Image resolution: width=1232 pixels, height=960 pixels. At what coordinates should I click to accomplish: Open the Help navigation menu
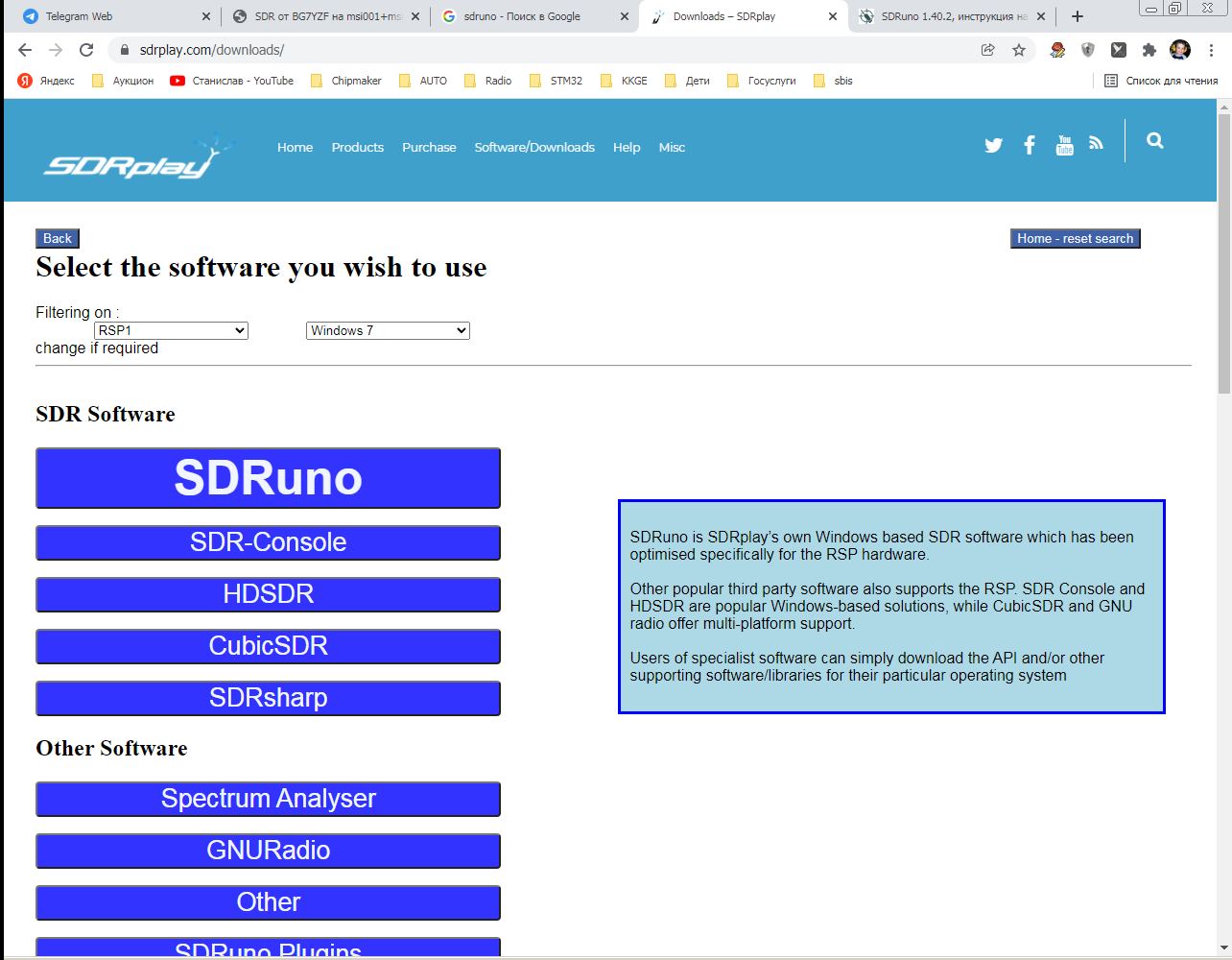coord(627,147)
